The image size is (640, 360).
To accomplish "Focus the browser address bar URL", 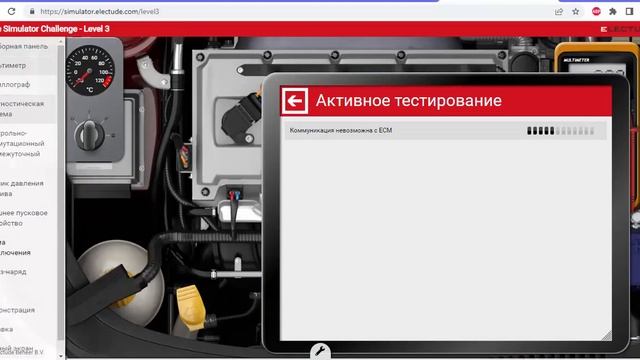I will click(x=100, y=11).
